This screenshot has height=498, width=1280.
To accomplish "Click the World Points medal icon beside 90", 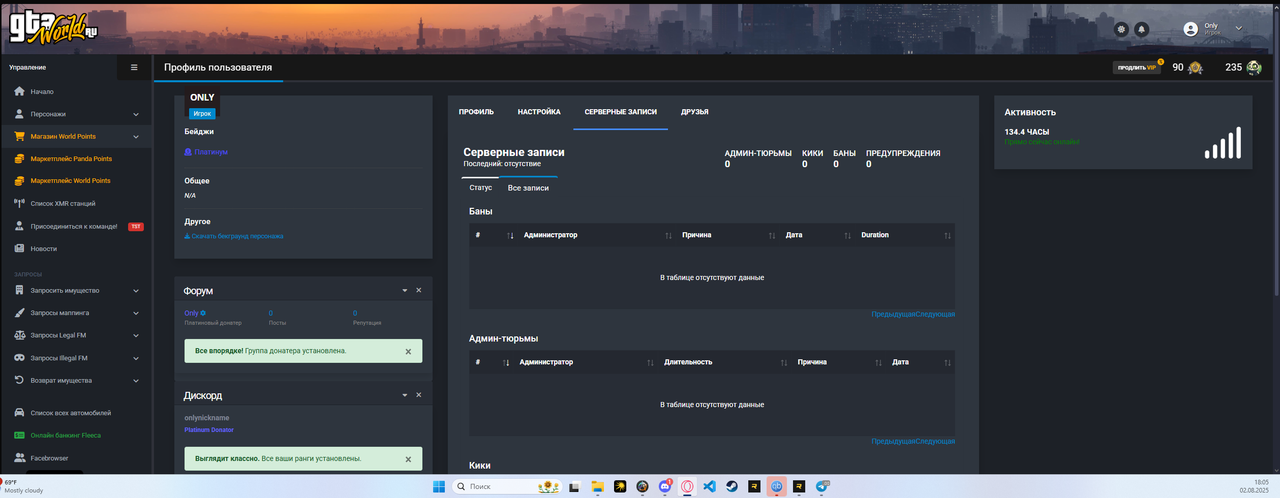I will click(x=1195, y=68).
